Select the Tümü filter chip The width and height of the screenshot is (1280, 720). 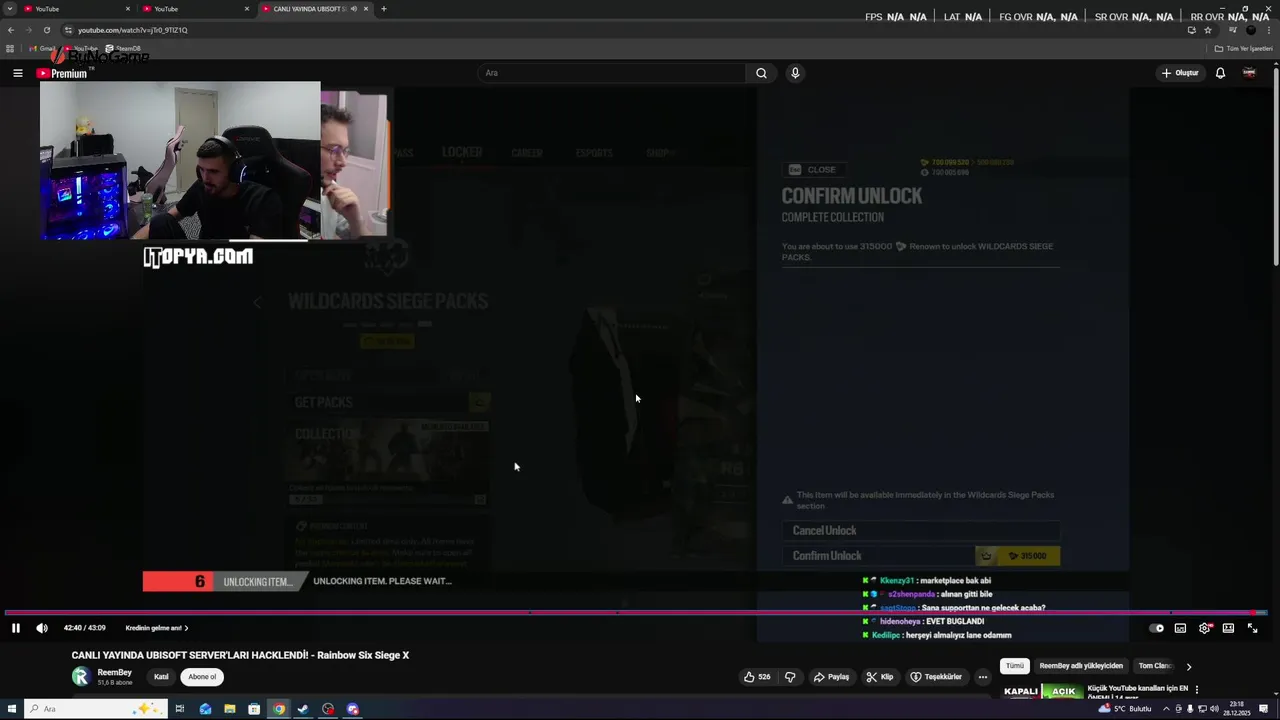point(1015,666)
